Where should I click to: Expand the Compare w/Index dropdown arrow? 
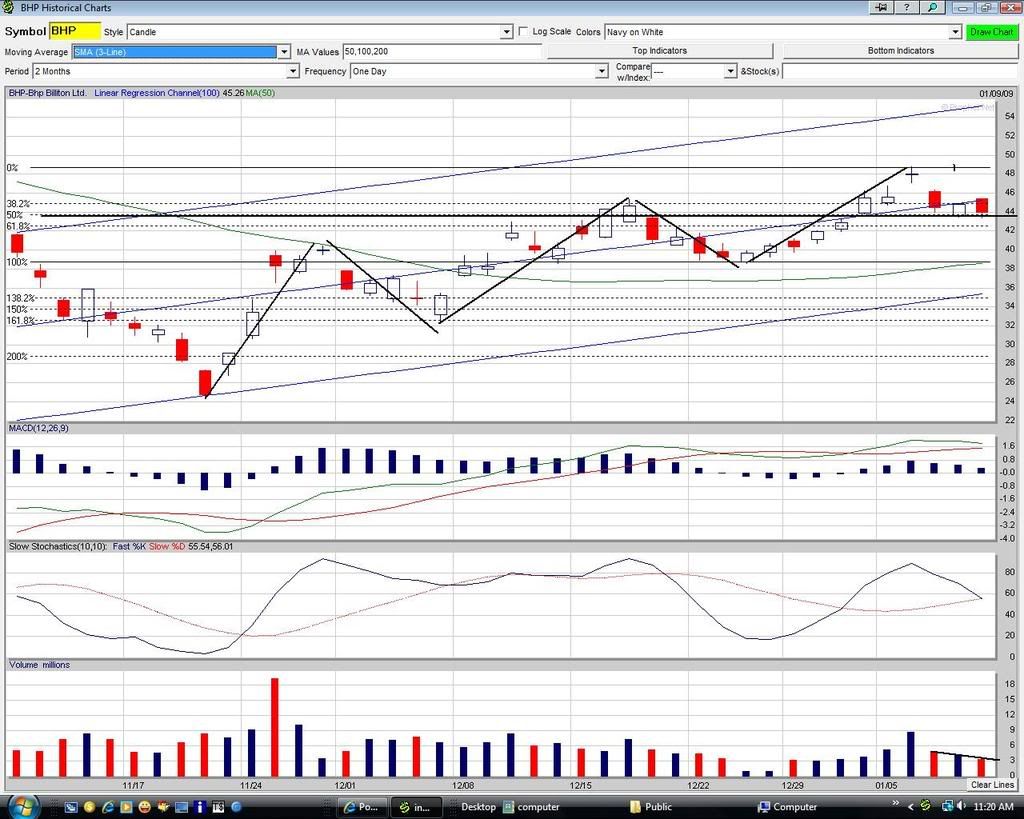731,71
